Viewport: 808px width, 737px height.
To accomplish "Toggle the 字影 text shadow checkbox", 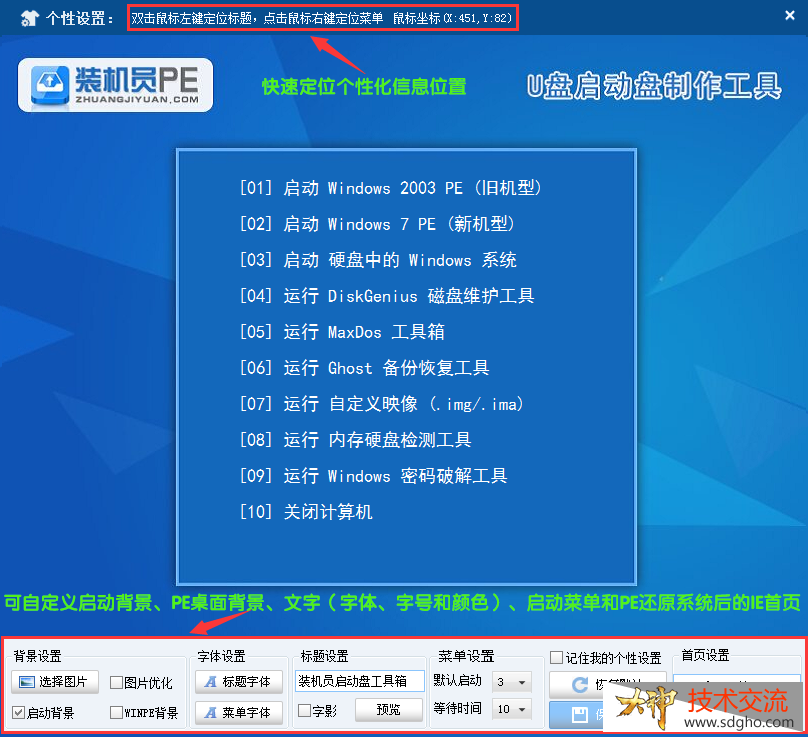I will pos(305,711).
